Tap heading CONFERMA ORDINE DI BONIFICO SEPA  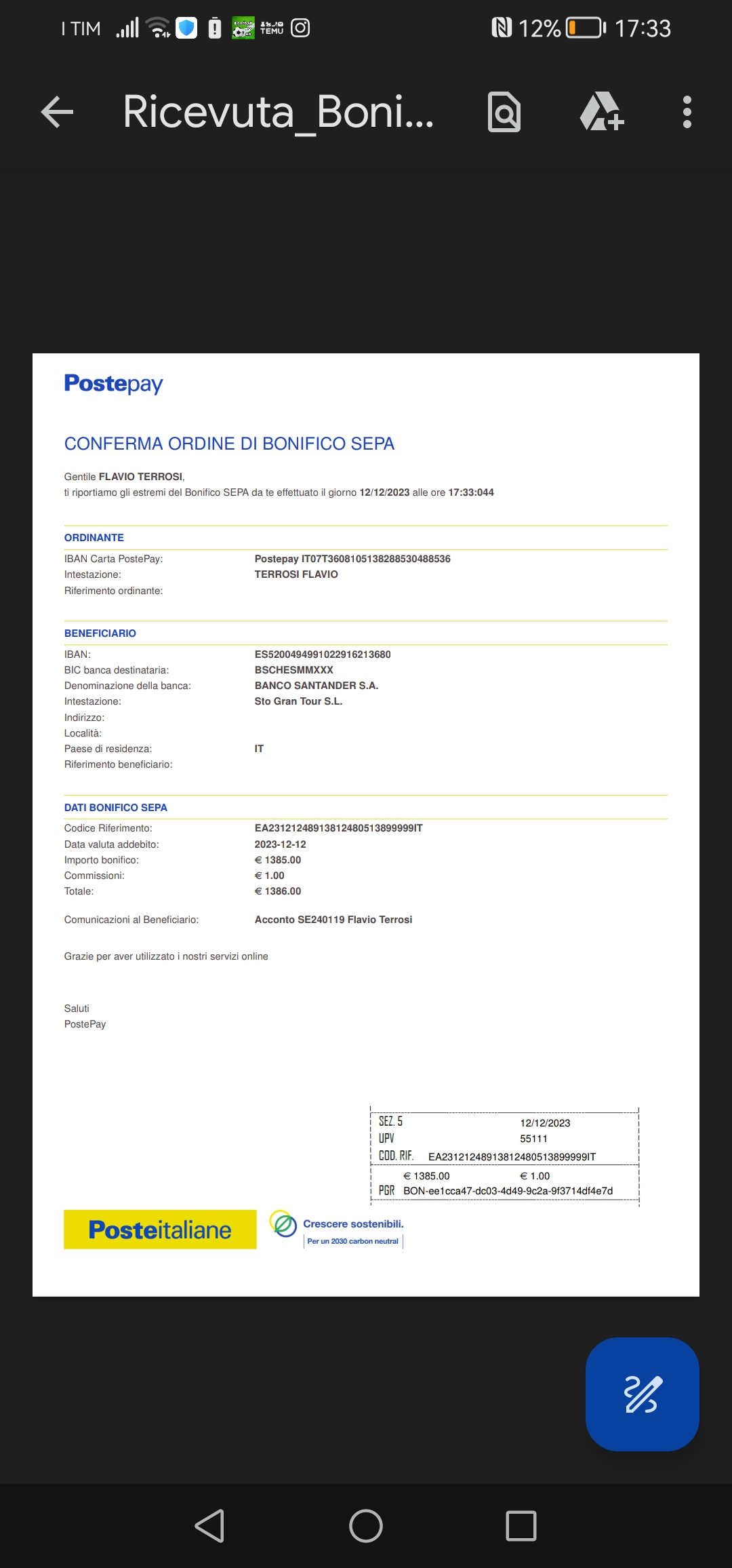(x=229, y=444)
